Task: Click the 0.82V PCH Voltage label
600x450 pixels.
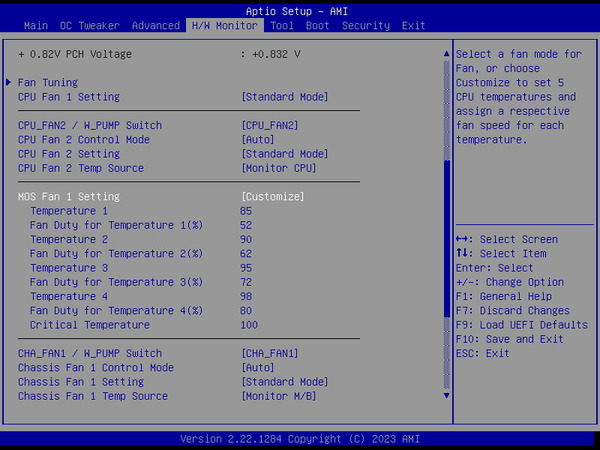Action: pos(75,54)
